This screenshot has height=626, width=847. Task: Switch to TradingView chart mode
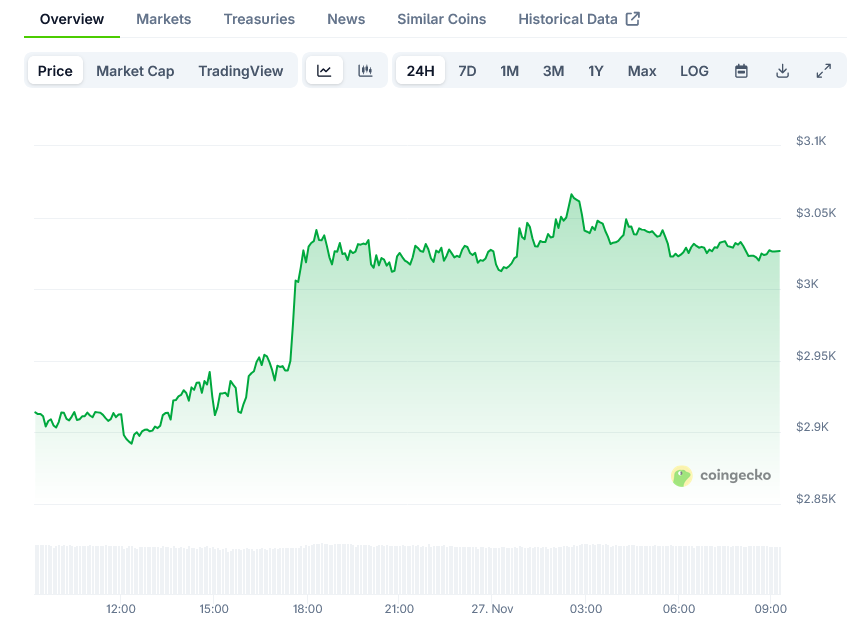[240, 71]
